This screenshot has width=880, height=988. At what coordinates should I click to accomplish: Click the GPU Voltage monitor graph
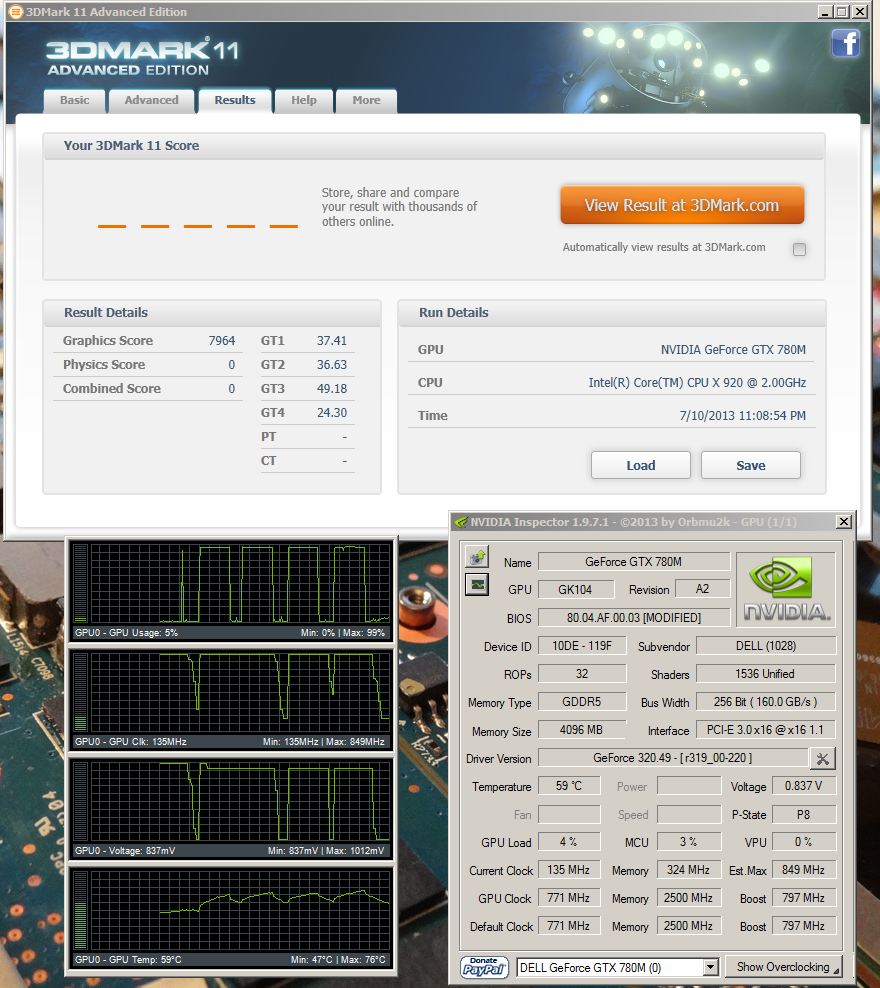[231, 808]
